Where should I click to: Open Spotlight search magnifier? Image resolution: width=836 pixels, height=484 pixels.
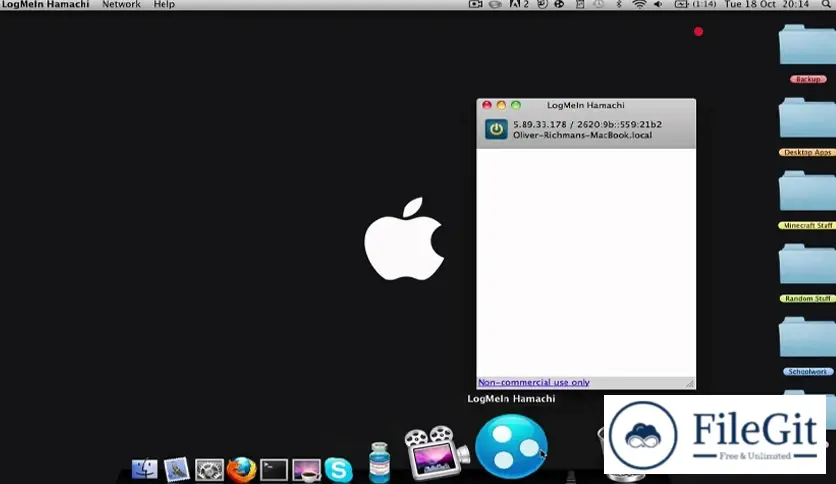coord(826,4)
